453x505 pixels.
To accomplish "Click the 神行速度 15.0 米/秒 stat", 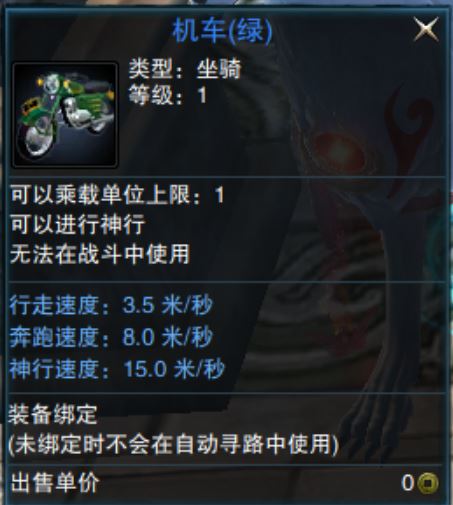I will click(x=117, y=369).
